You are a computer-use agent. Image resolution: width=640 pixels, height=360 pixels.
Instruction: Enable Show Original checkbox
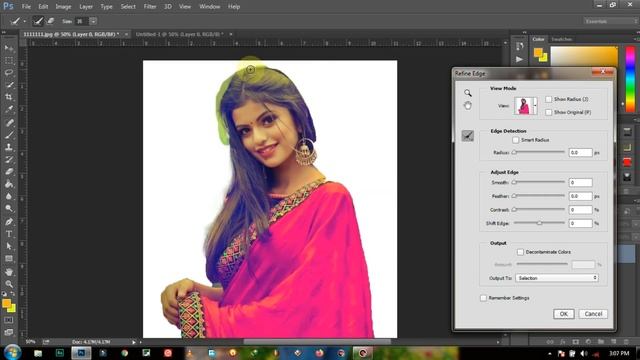549,112
